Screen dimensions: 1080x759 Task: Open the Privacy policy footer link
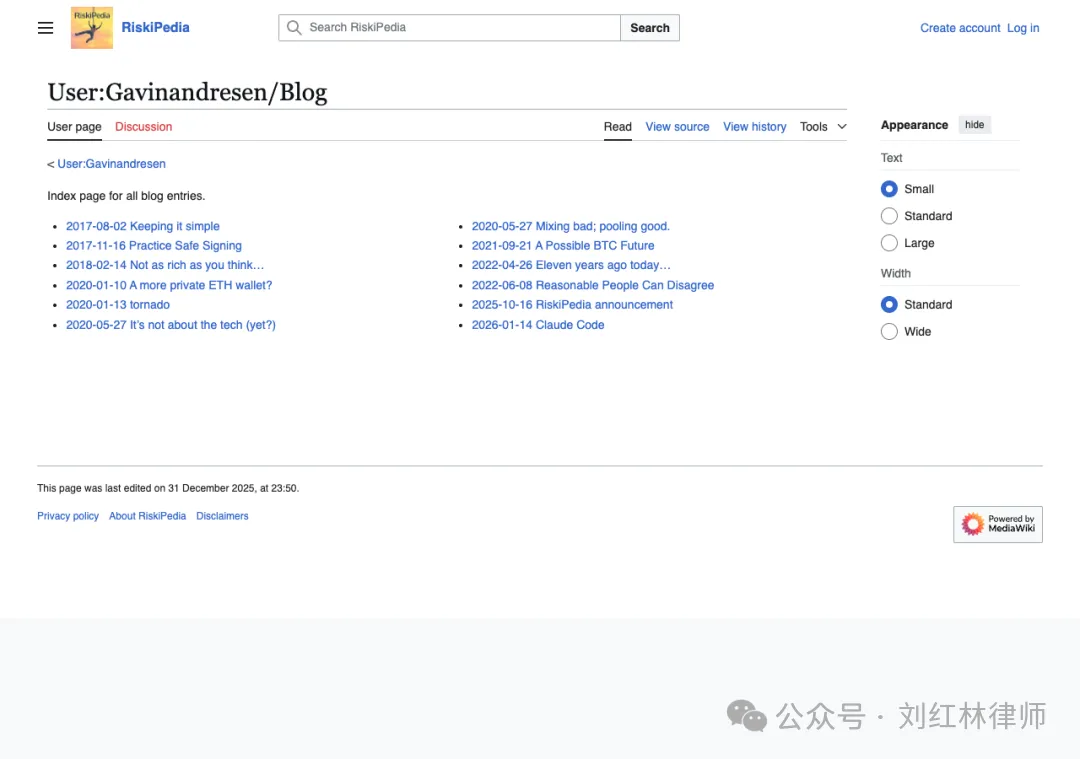point(68,516)
